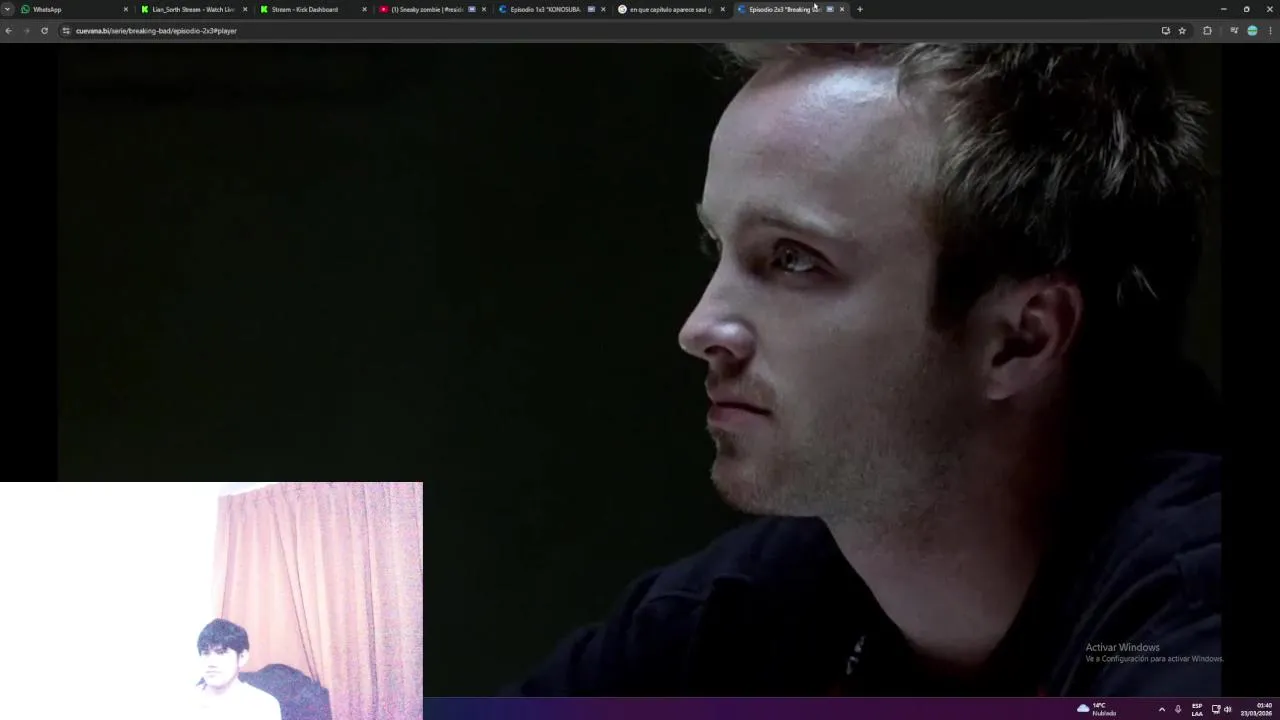Open the Chrome profile avatar
Image resolution: width=1280 pixels, height=720 pixels.
(1252, 31)
